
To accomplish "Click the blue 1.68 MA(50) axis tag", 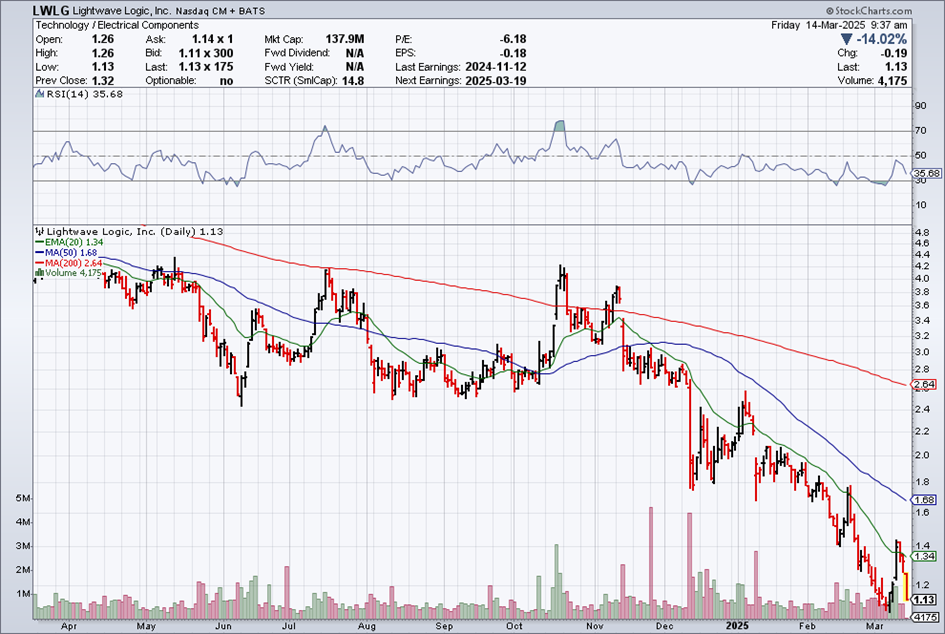I will click(x=925, y=500).
